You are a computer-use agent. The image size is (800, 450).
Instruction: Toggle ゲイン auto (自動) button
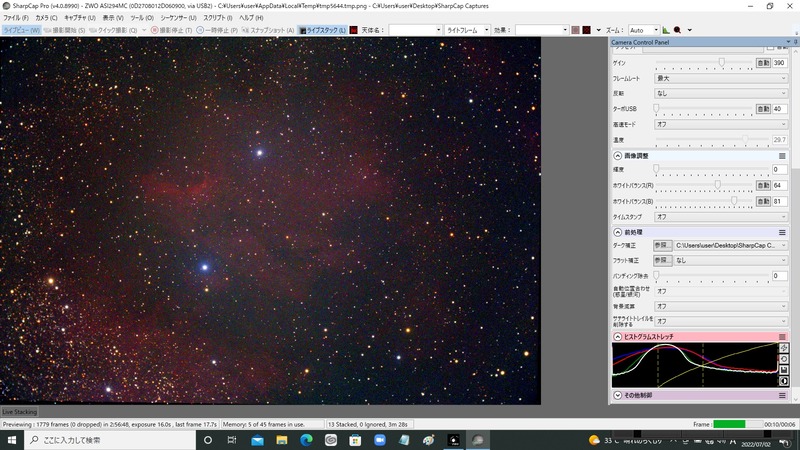coord(763,63)
